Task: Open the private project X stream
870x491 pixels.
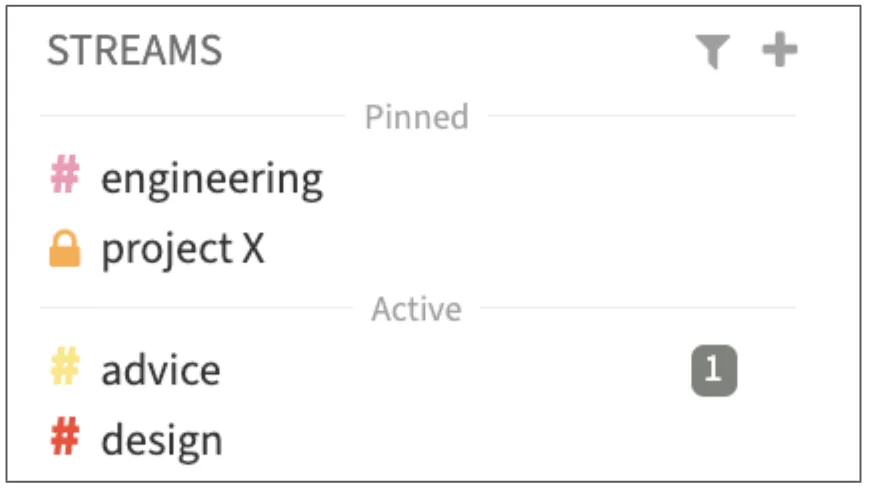Action: pyautogui.click(x=183, y=250)
